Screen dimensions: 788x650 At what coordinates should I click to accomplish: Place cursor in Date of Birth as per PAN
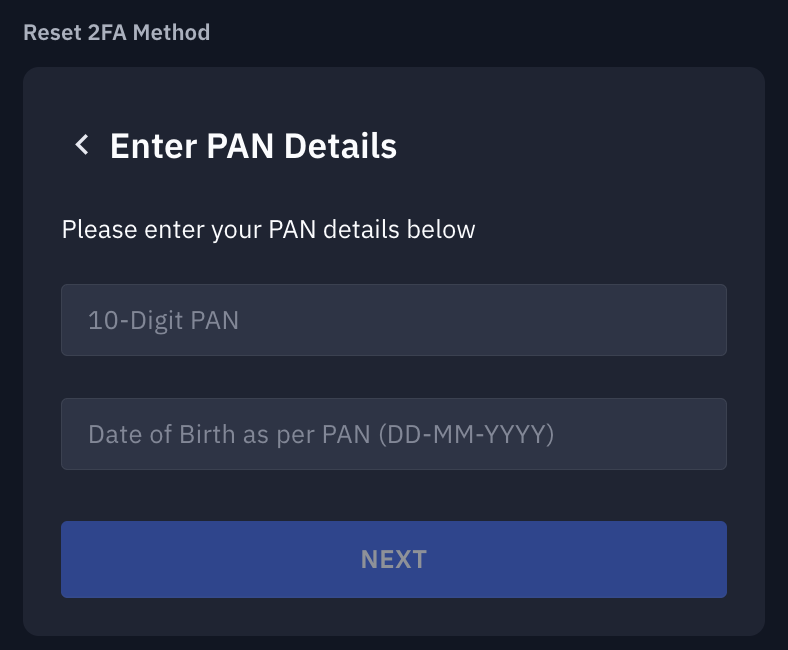[x=393, y=434]
